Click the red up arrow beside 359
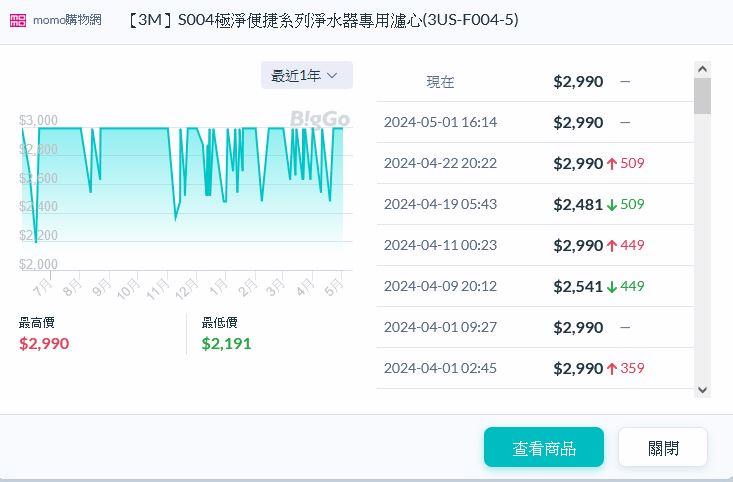The image size is (733, 482). point(611,368)
